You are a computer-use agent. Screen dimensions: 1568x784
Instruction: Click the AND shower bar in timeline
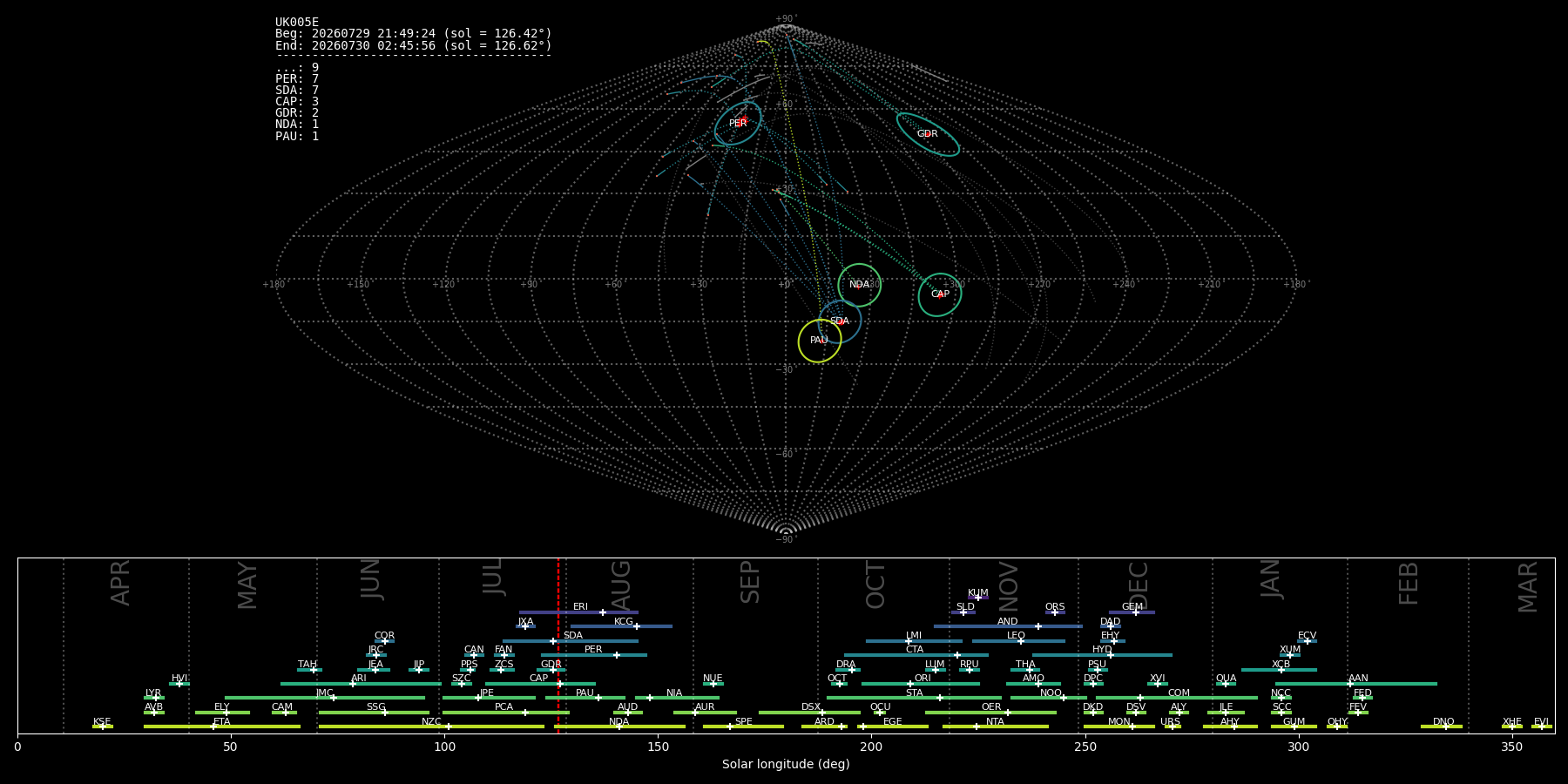point(1008,626)
